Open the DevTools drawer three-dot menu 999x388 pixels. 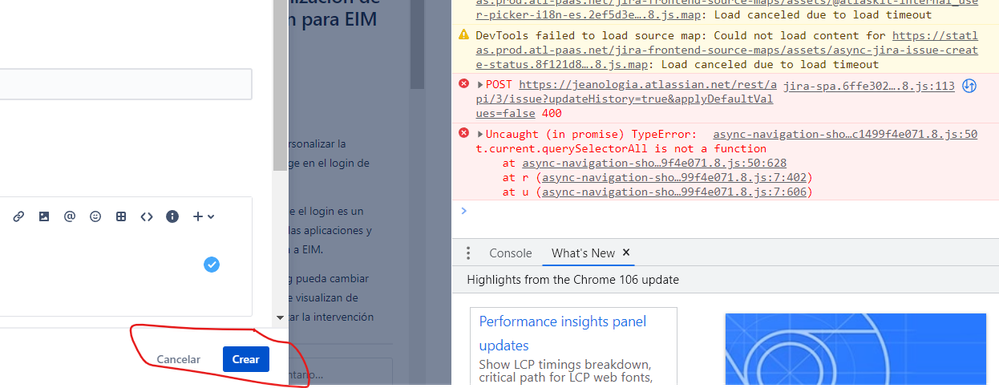(x=468, y=253)
